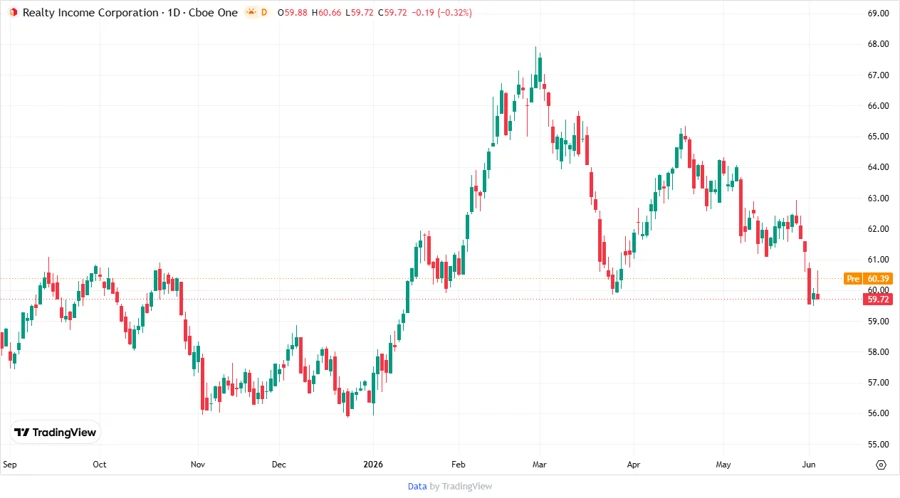Viewport: 900px width, 498px height.
Task: Click the 67.00 price axis label
Action: (878, 75)
